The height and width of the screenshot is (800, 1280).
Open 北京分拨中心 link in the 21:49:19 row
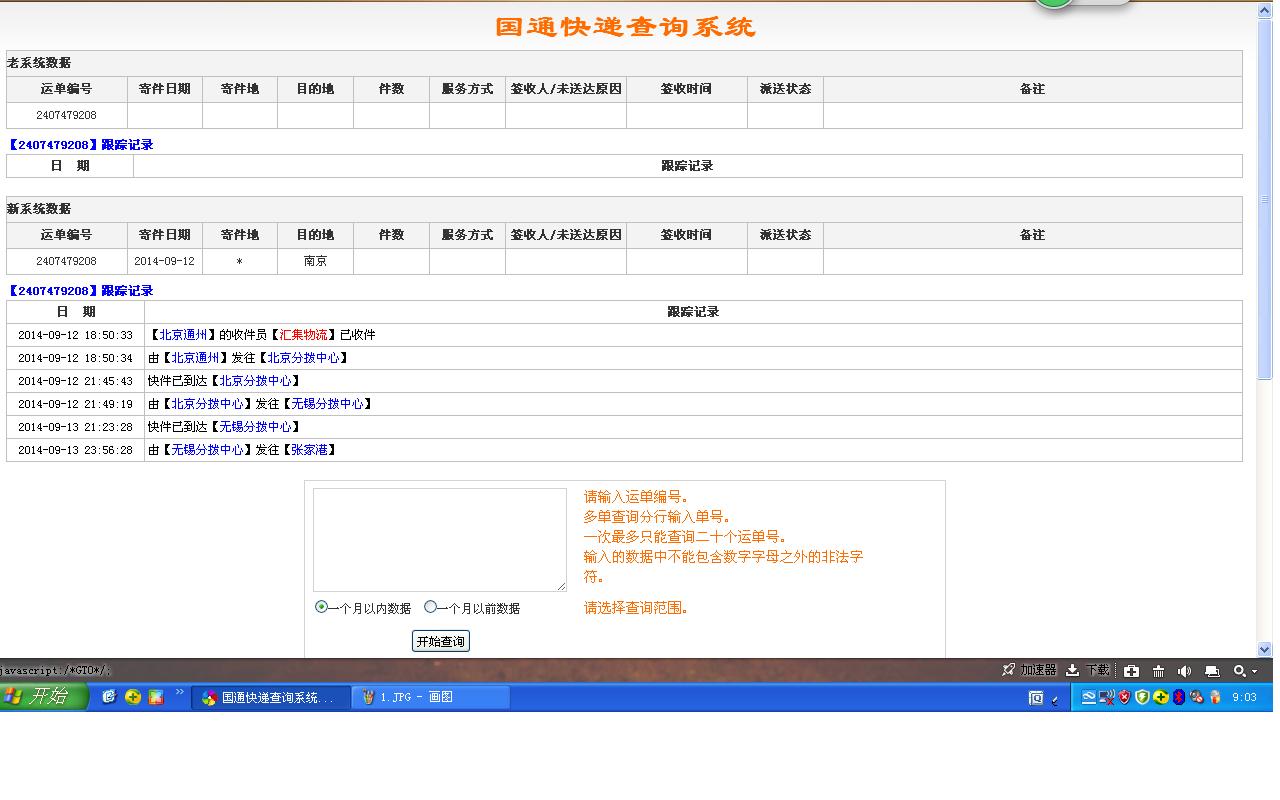click(207, 404)
